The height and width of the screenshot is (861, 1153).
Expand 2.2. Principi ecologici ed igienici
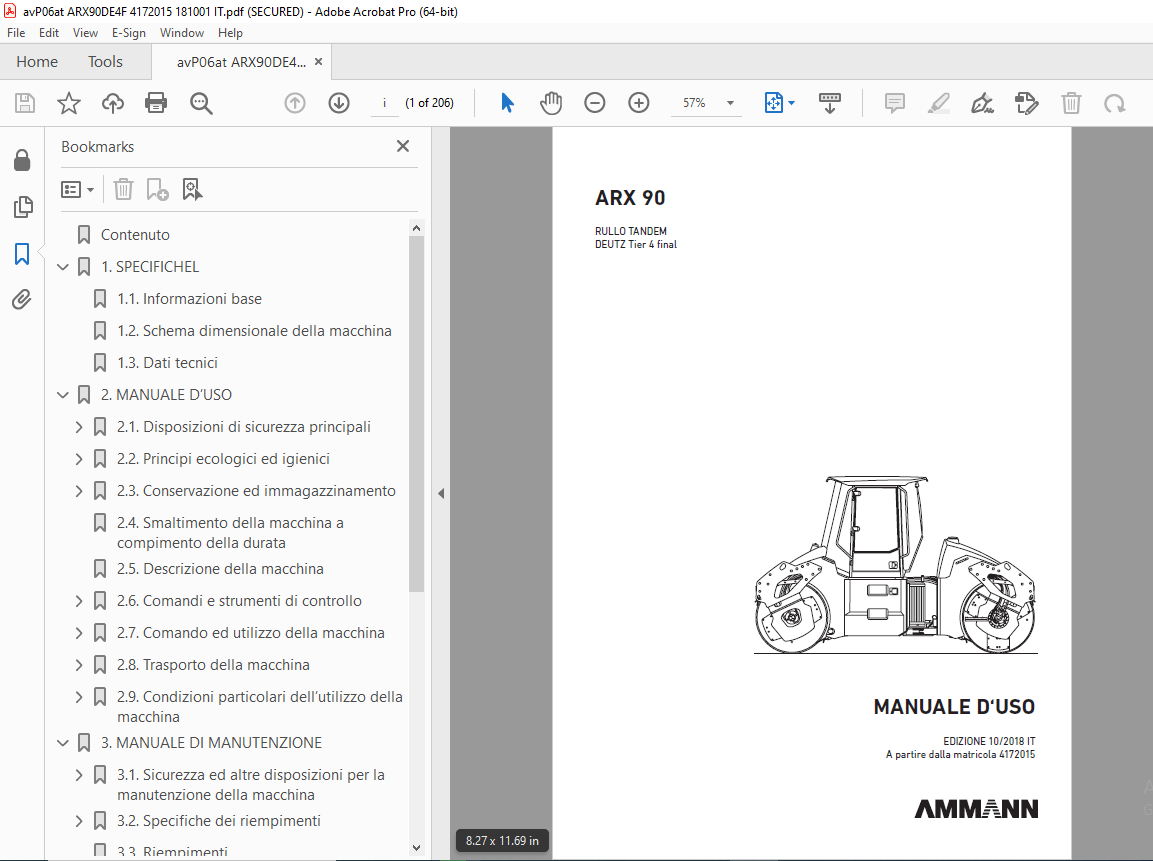(x=79, y=459)
